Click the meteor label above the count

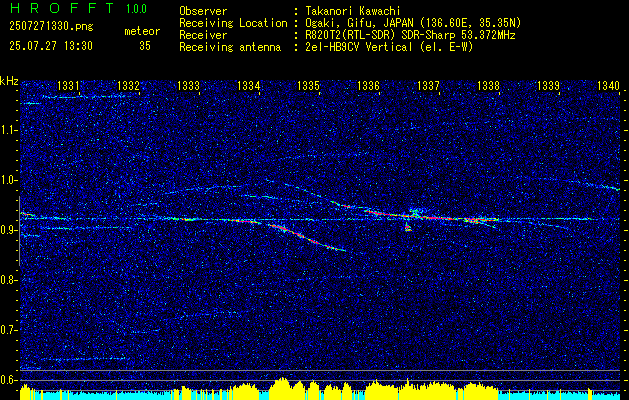142,31
